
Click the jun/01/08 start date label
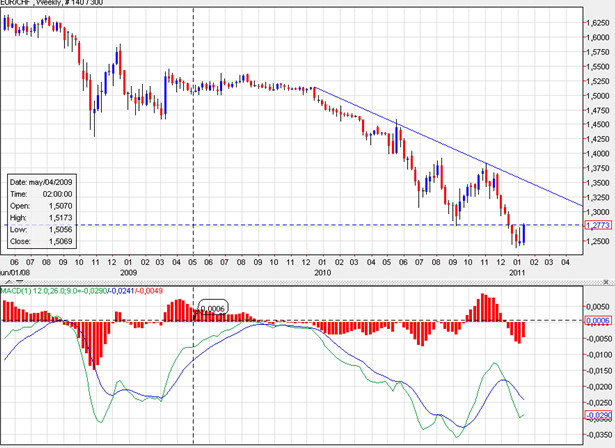13,271
